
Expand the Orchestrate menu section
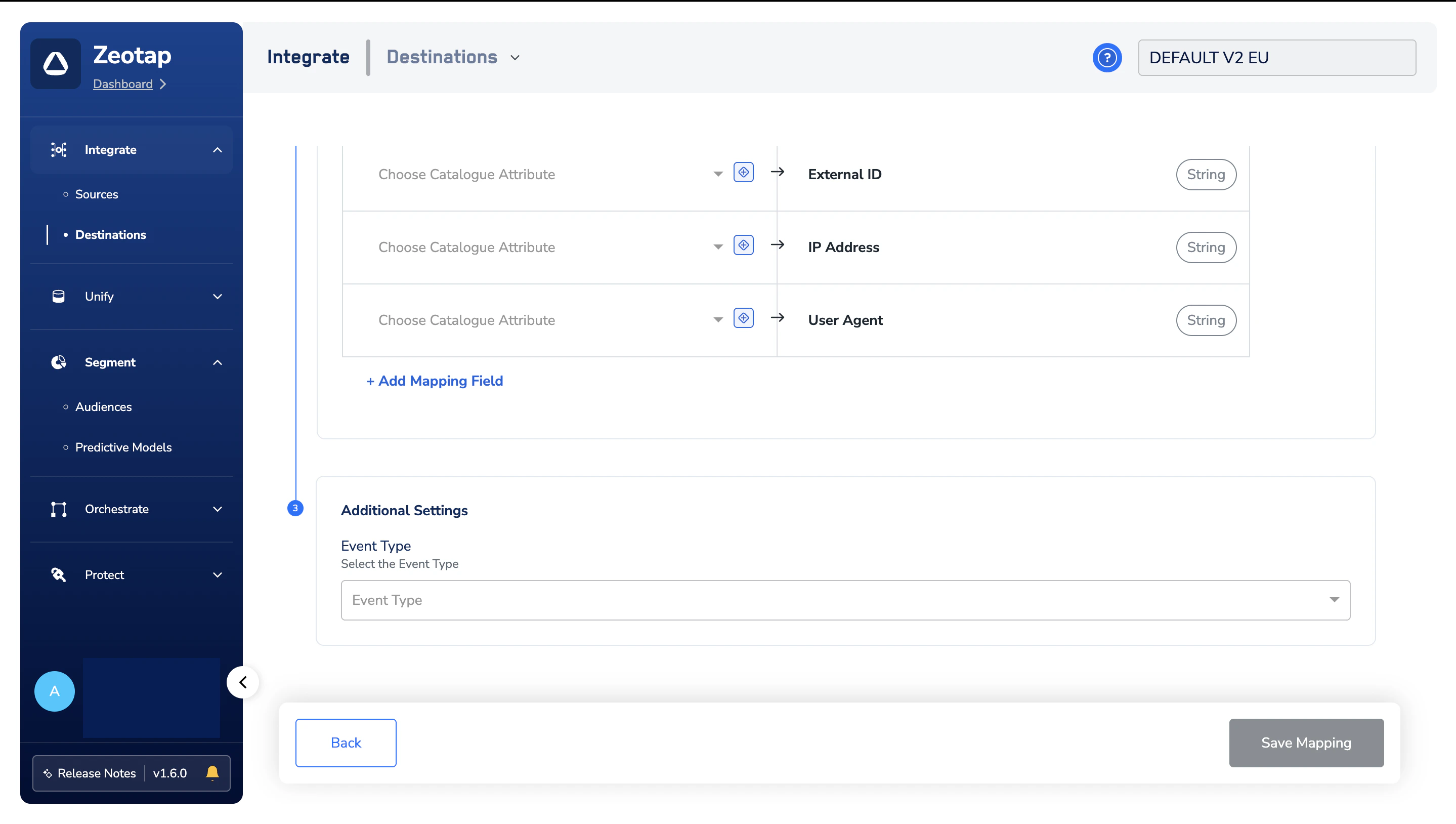[131, 509]
